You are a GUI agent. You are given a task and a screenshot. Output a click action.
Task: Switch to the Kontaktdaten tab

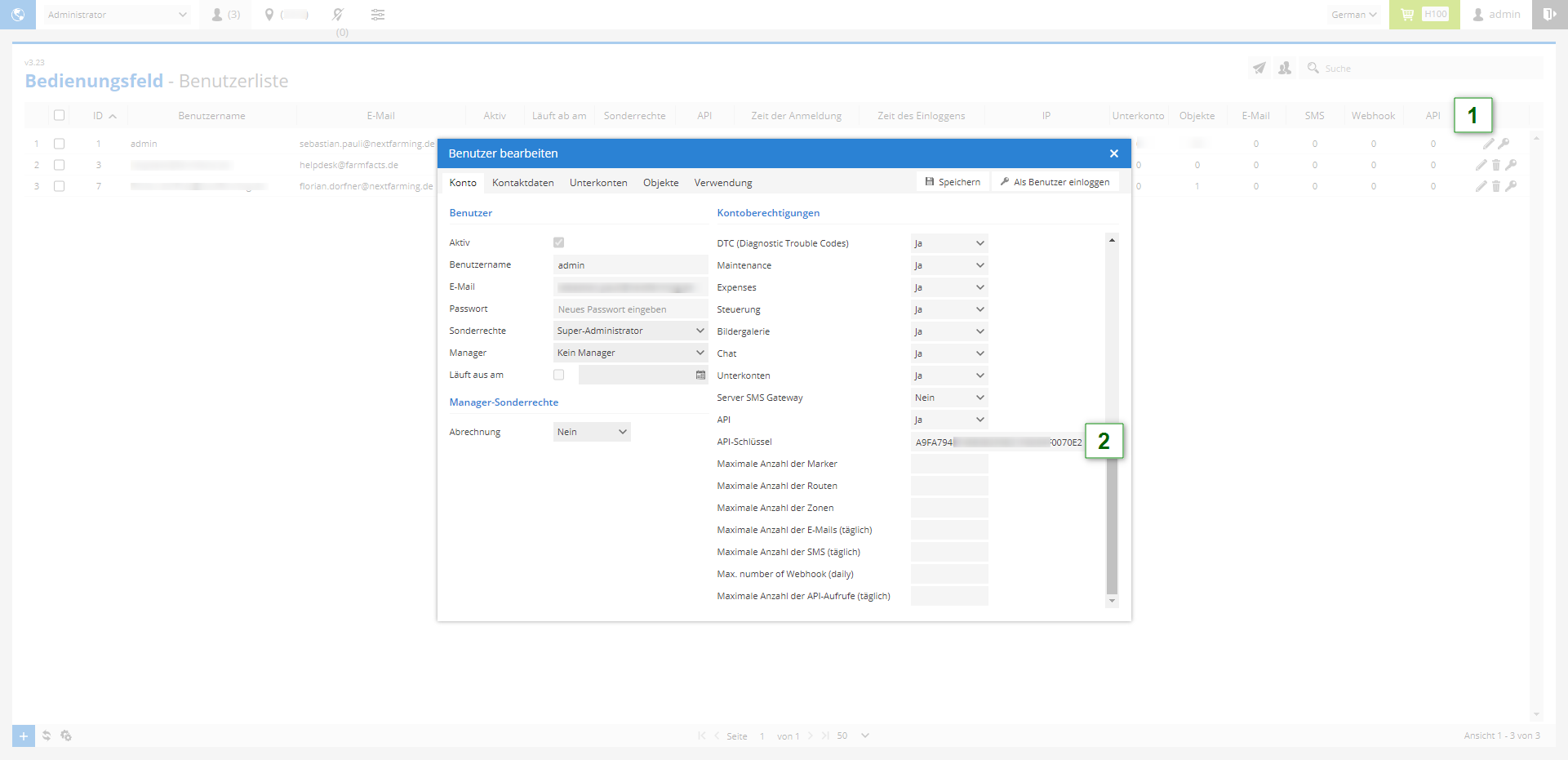[522, 183]
